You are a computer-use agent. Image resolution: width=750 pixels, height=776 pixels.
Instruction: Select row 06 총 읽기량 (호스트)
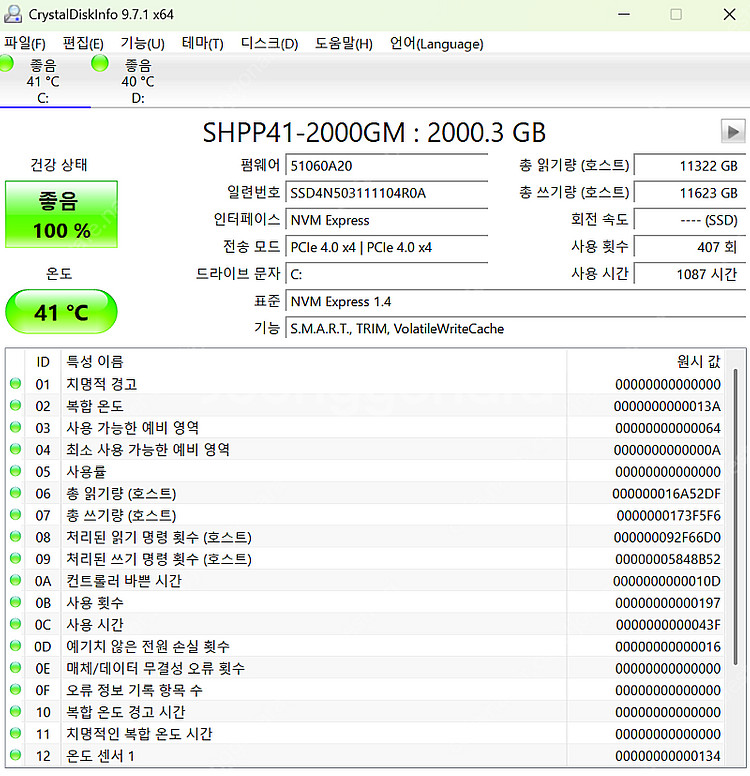click(365, 493)
